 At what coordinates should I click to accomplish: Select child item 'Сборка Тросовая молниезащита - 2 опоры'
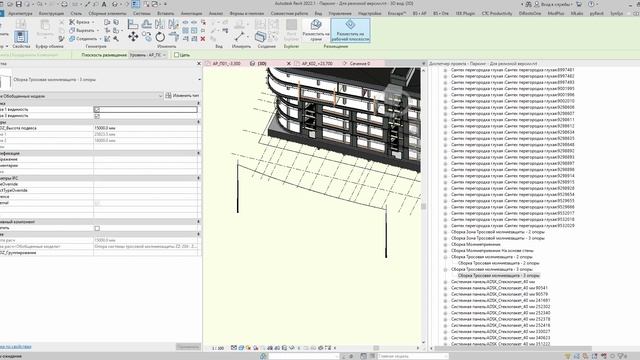[498, 263]
